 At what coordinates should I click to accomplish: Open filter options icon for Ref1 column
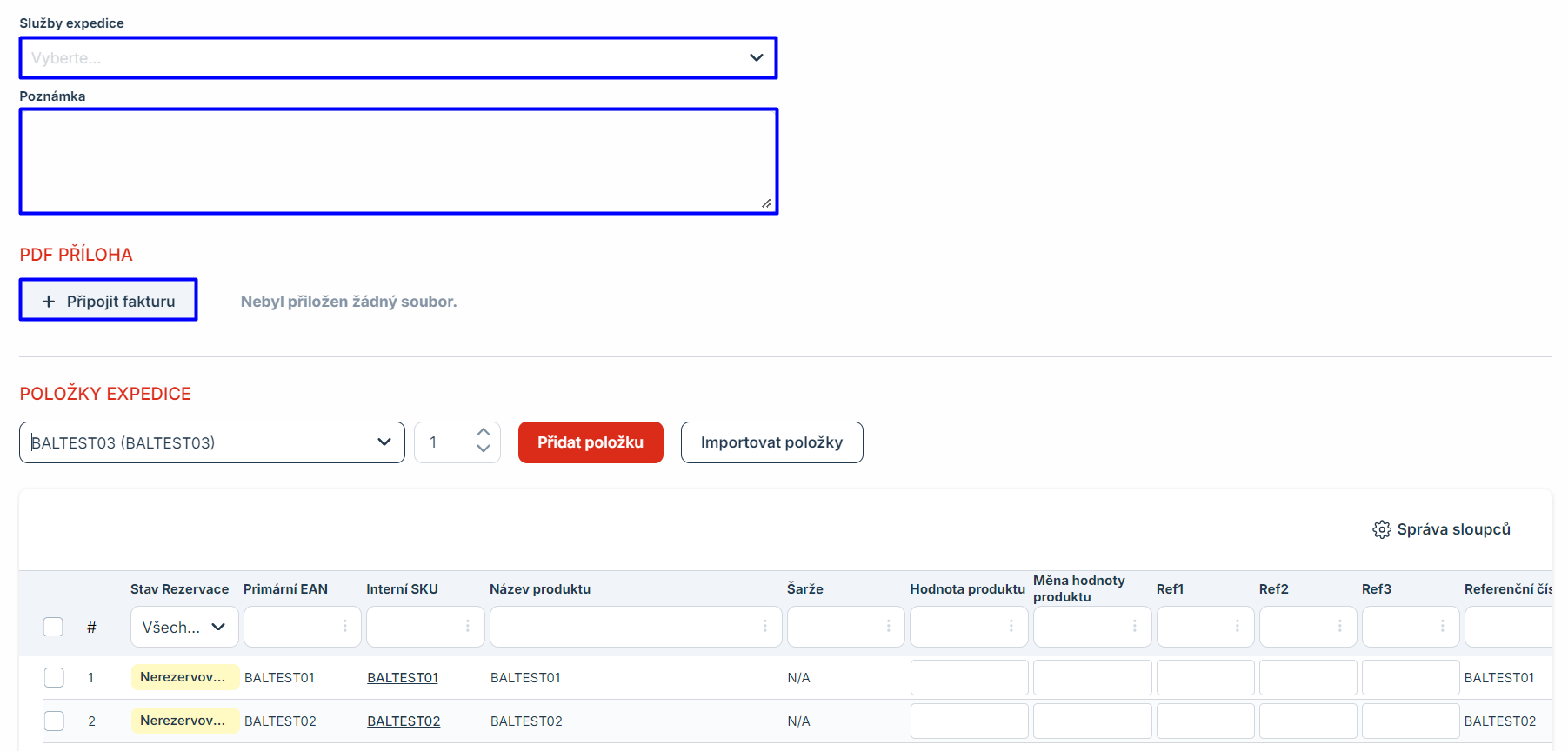tap(1237, 626)
